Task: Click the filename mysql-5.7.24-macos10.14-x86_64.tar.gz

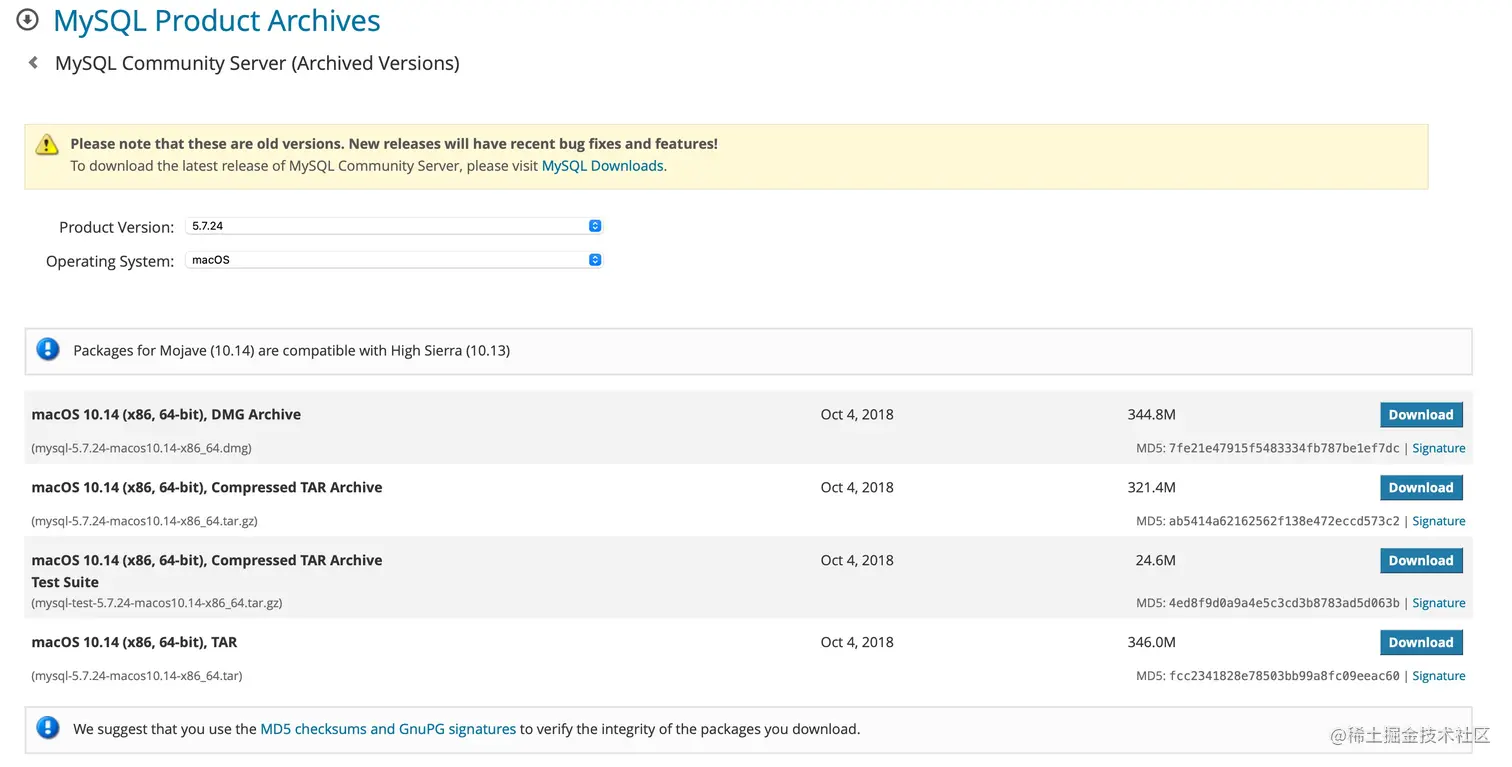Action: [144, 521]
